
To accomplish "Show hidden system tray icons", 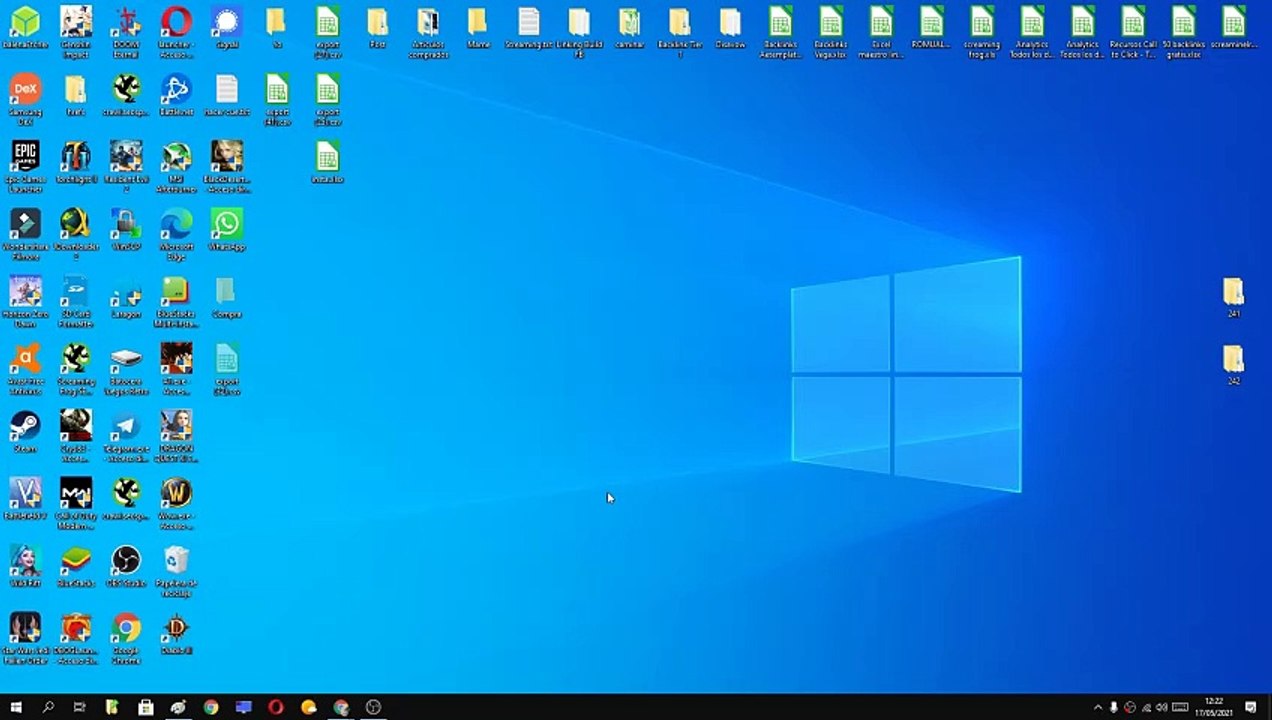I will (x=1098, y=707).
